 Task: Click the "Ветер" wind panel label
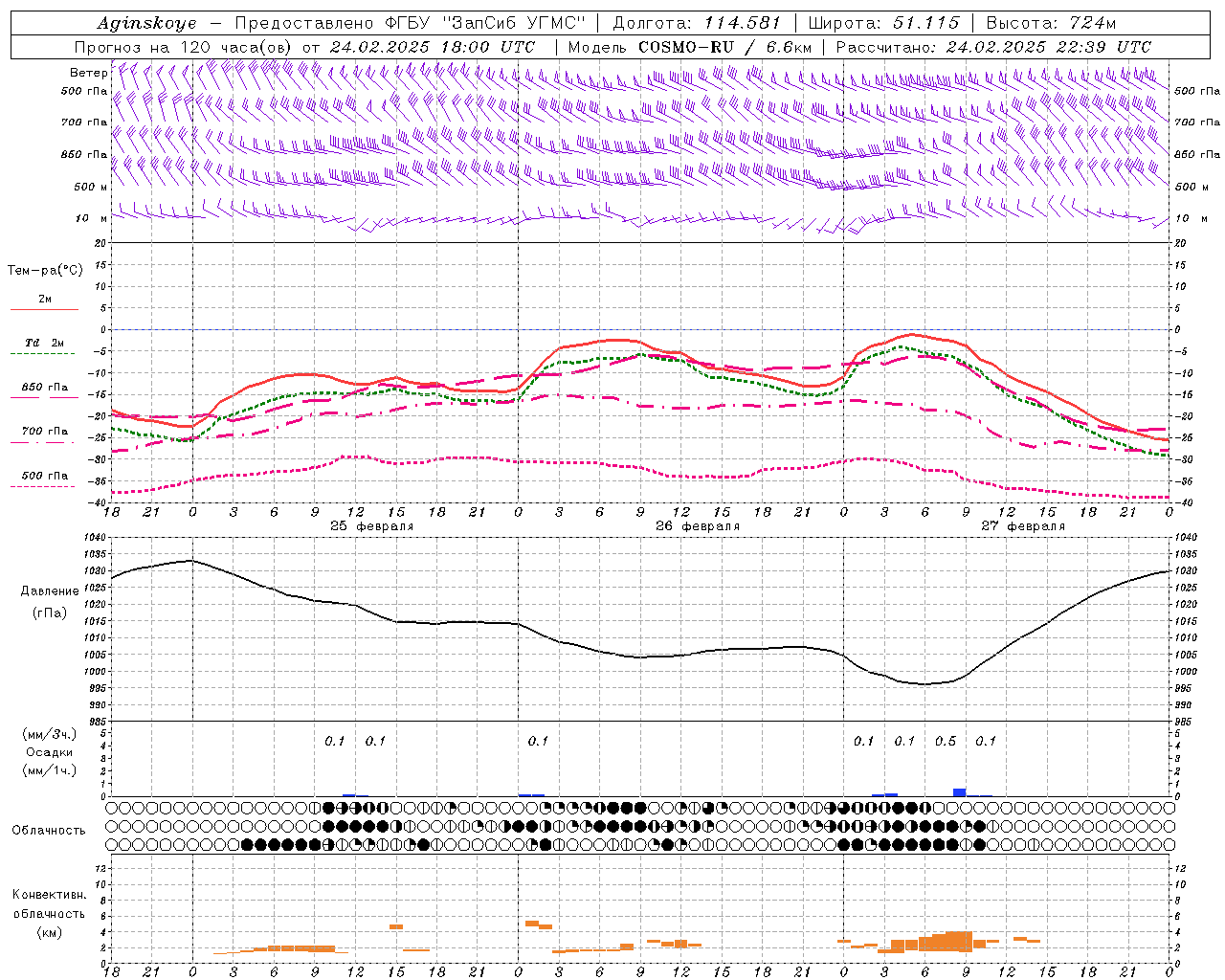pos(88,73)
